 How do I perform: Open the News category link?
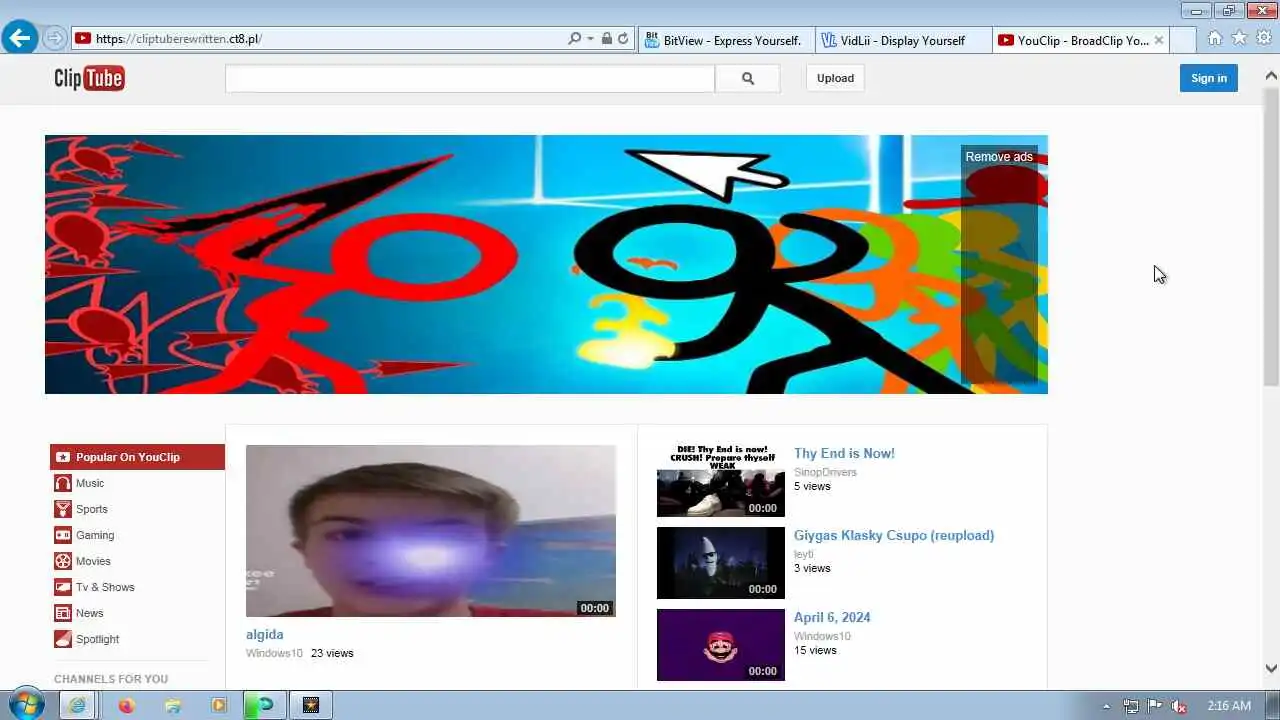pos(90,613)
